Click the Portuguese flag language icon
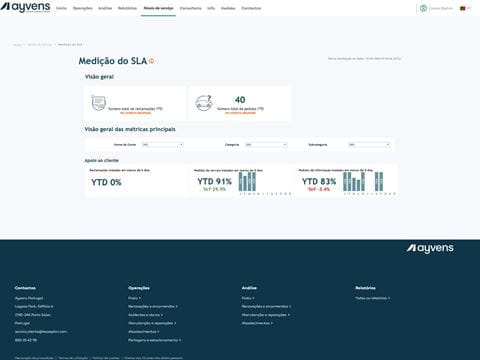The image size is (480, 360). tap(463, 8)
